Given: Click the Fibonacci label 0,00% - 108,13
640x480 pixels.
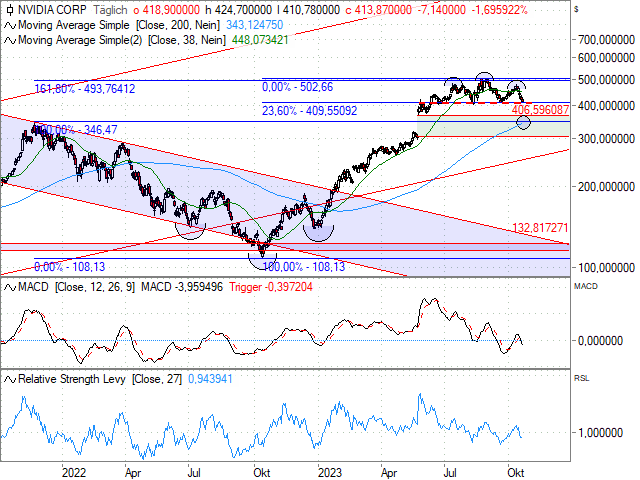Looking at the screenshot, I should click(69, 267).
